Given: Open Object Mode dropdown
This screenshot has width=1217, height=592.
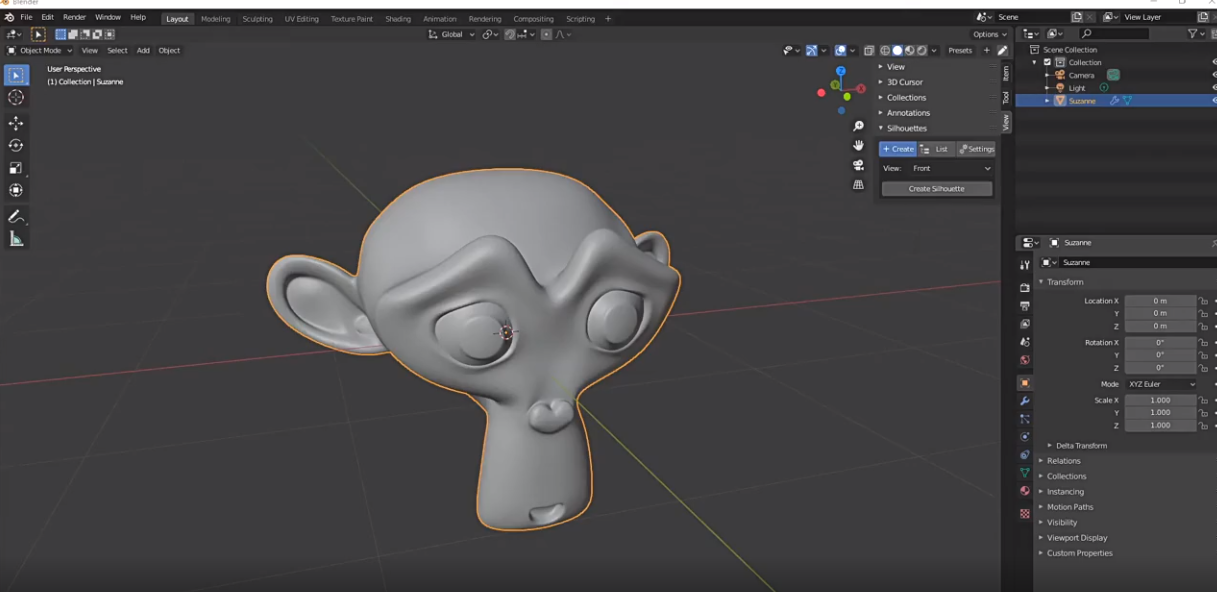Looking at the screenshot, I should 39,50.
